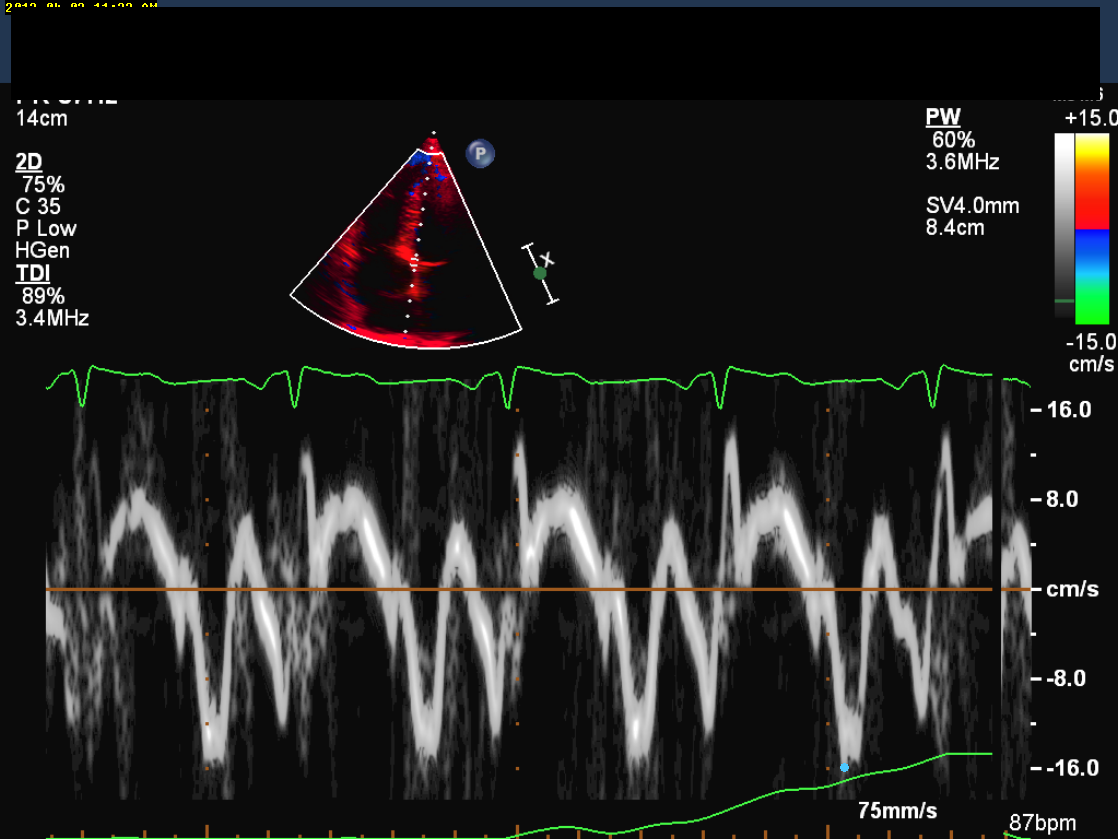Click the grayscale map bar
Screen dimensions: 1118x839
[1064, 220]
